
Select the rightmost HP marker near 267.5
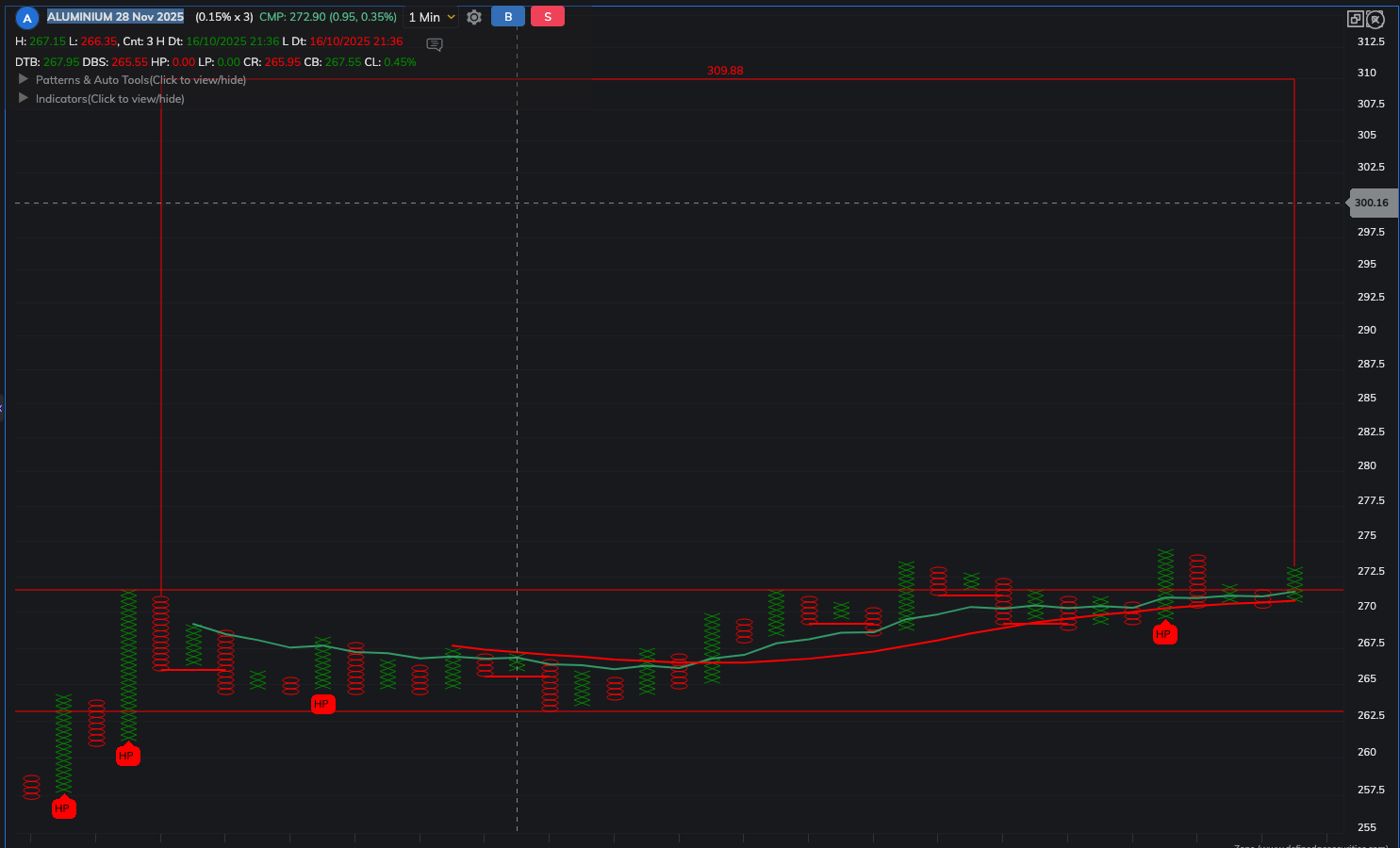pyautogui.click(x=1164, y=635)
